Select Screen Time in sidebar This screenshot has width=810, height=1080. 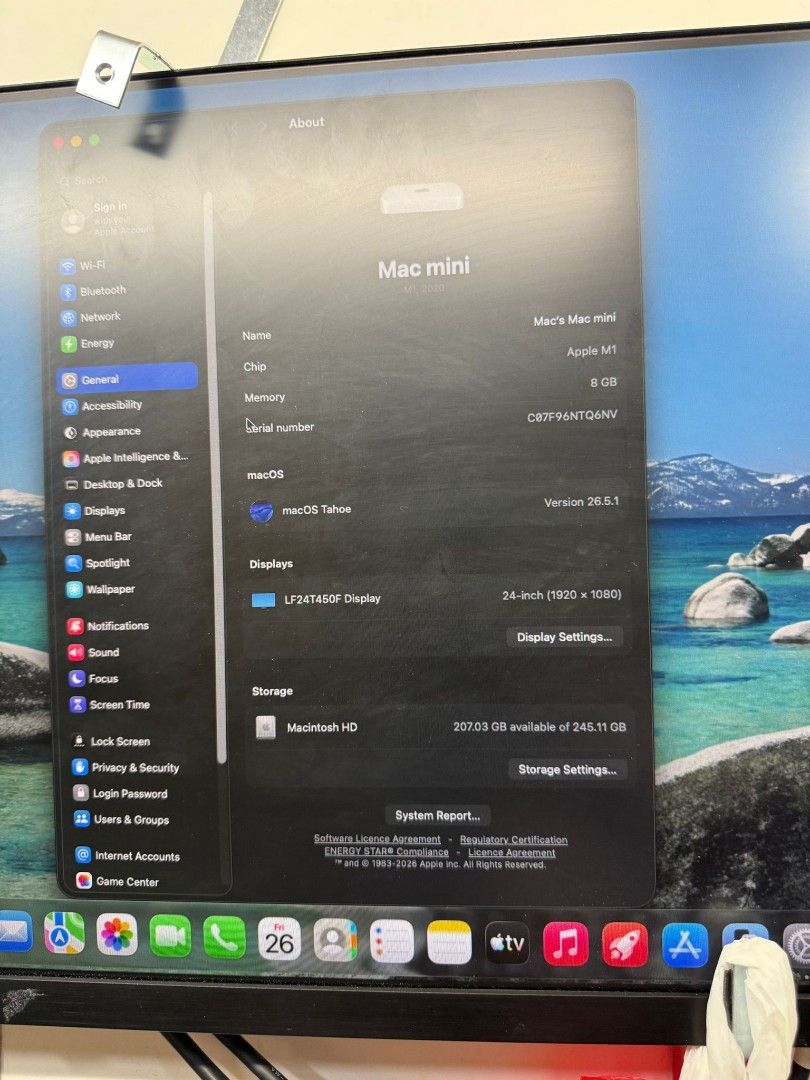click(110, 705)
